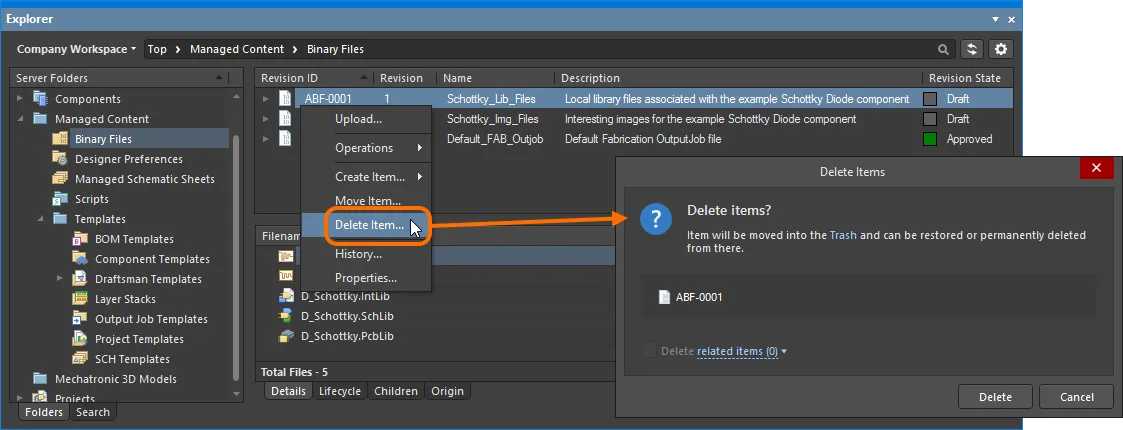
Task: Click the green Approved state swatch
Action: point(930,139)
